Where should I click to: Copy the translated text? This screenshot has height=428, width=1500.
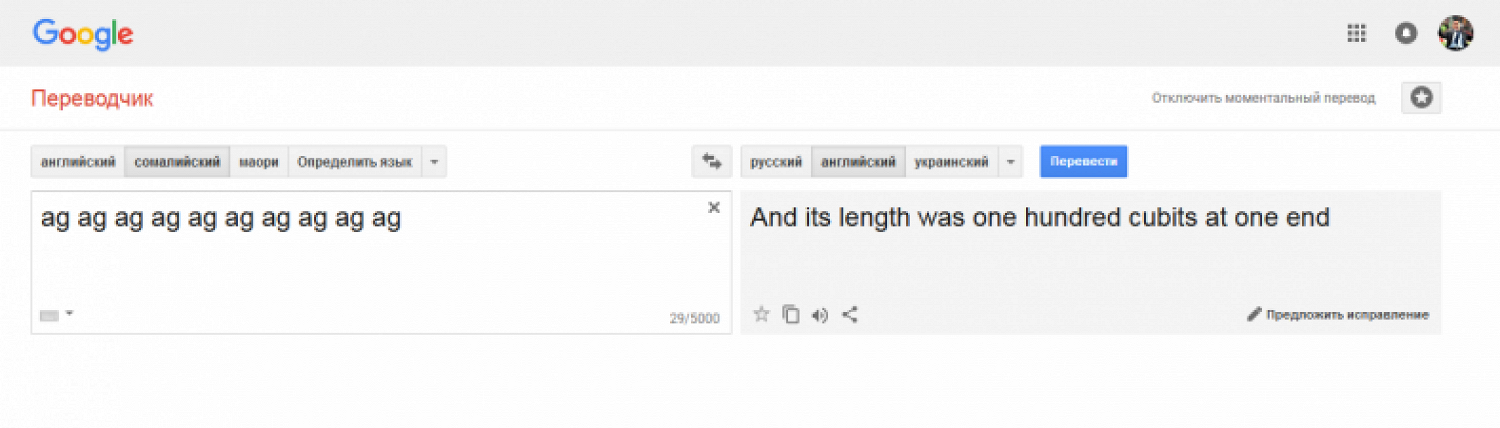(x=791, y=315)
